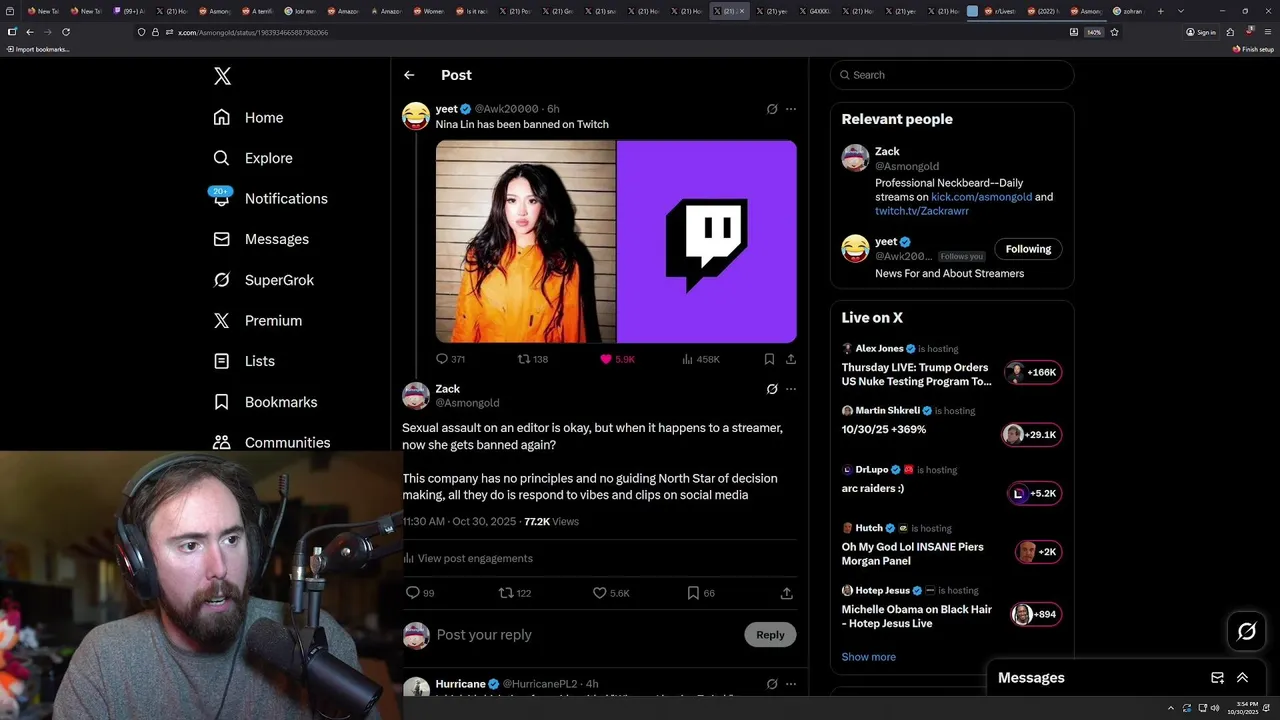1280x720 pixels.
Task: Share yeet's post via share icon
Action: point(791,359)
